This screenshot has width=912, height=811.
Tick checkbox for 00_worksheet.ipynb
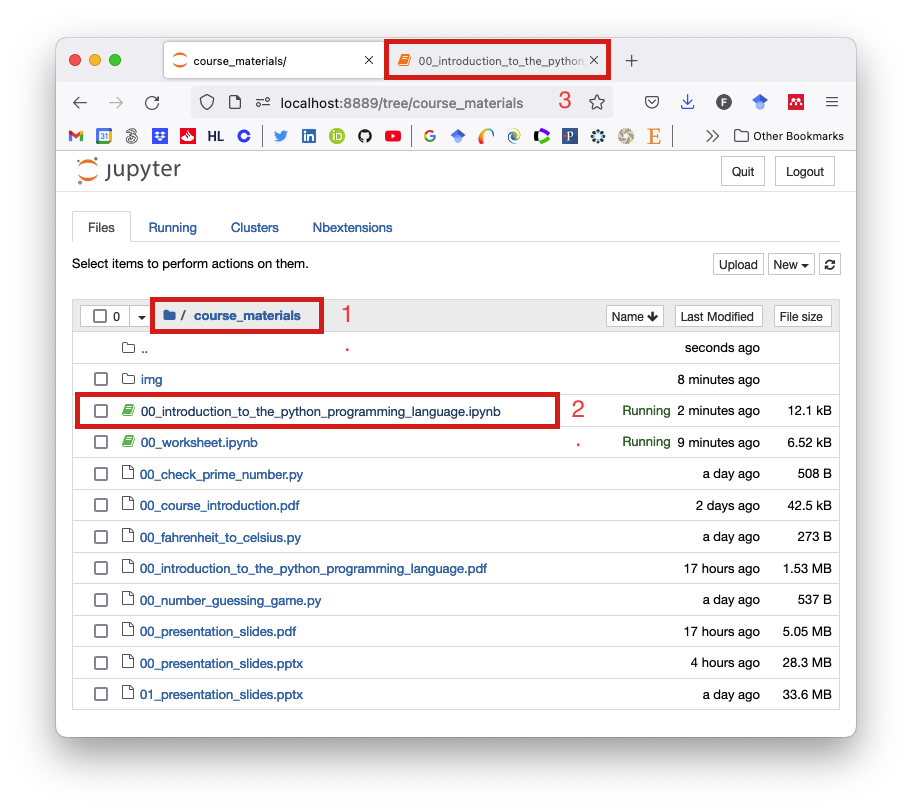click(101, 442)
